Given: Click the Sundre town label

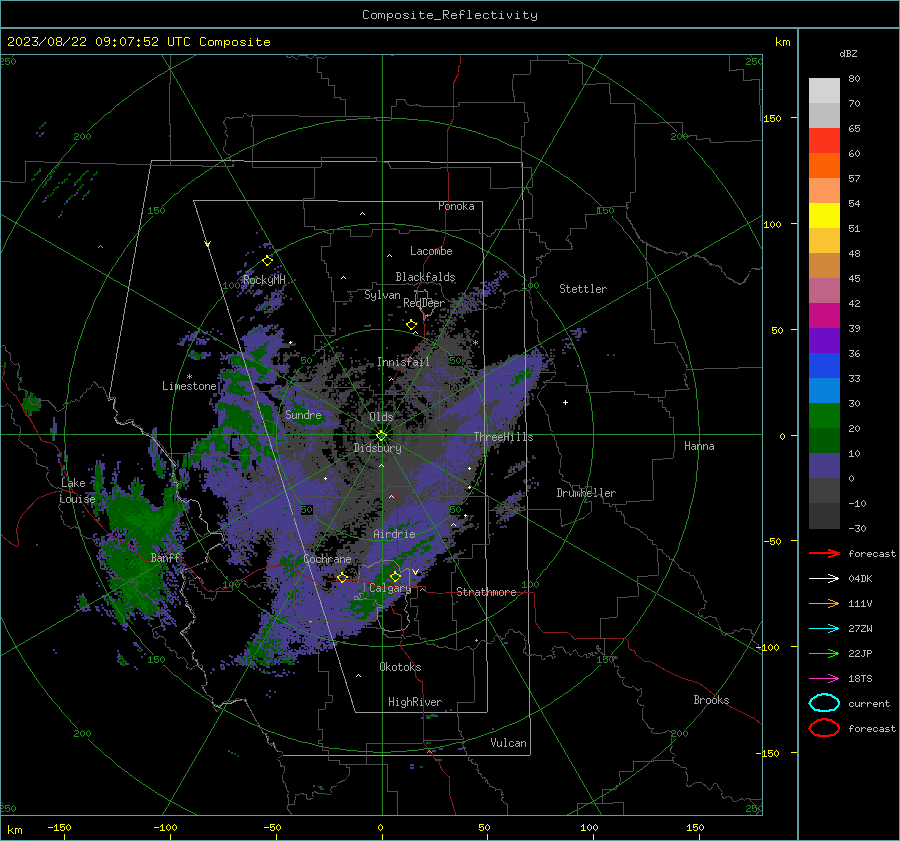Looking at the screenshot, I should 304,414.
